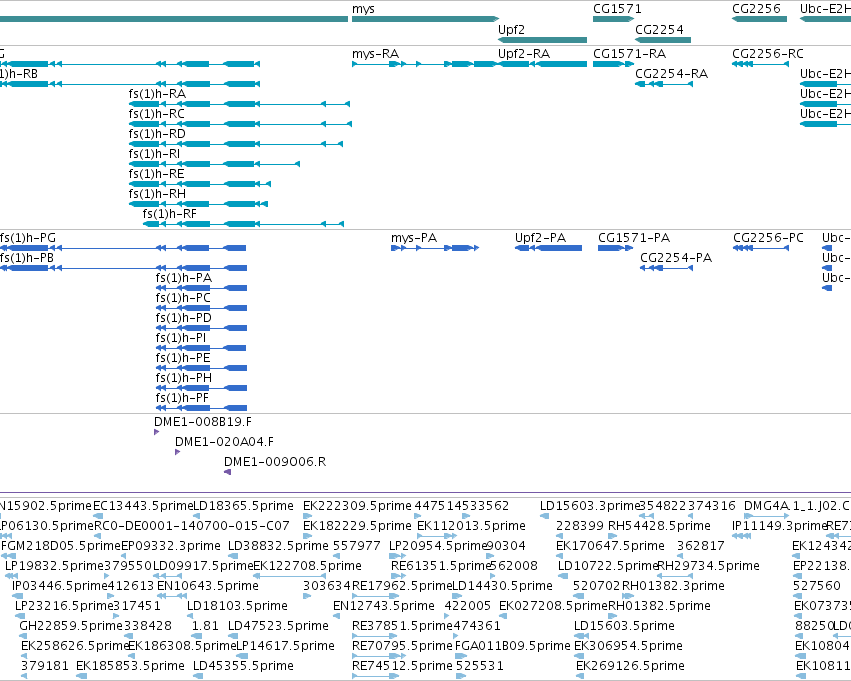
Task: Open EST EN10643.5prime
Action: tap(208, 587)
